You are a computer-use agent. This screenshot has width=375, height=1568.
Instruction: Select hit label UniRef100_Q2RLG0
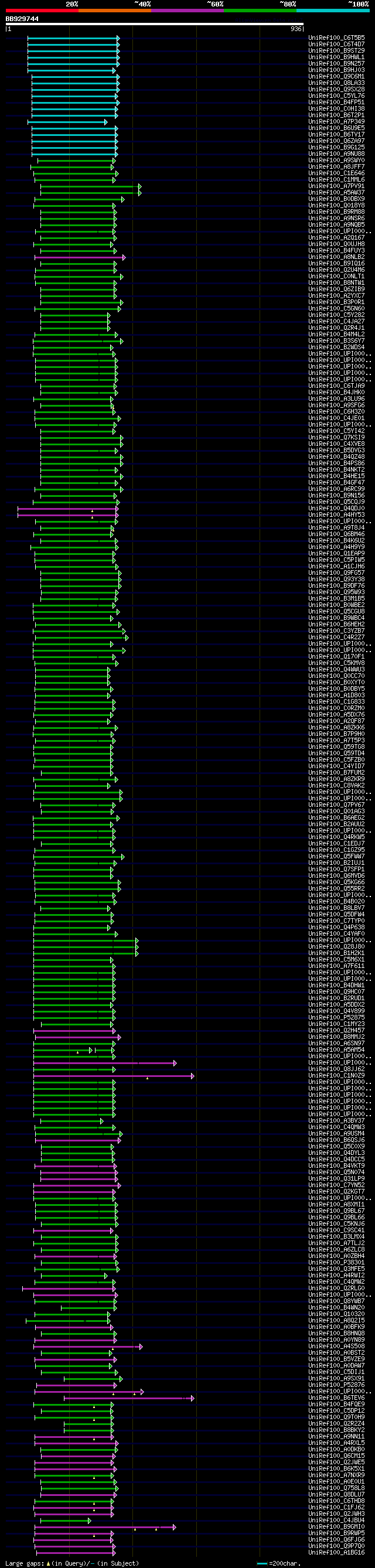point(337,1289)
